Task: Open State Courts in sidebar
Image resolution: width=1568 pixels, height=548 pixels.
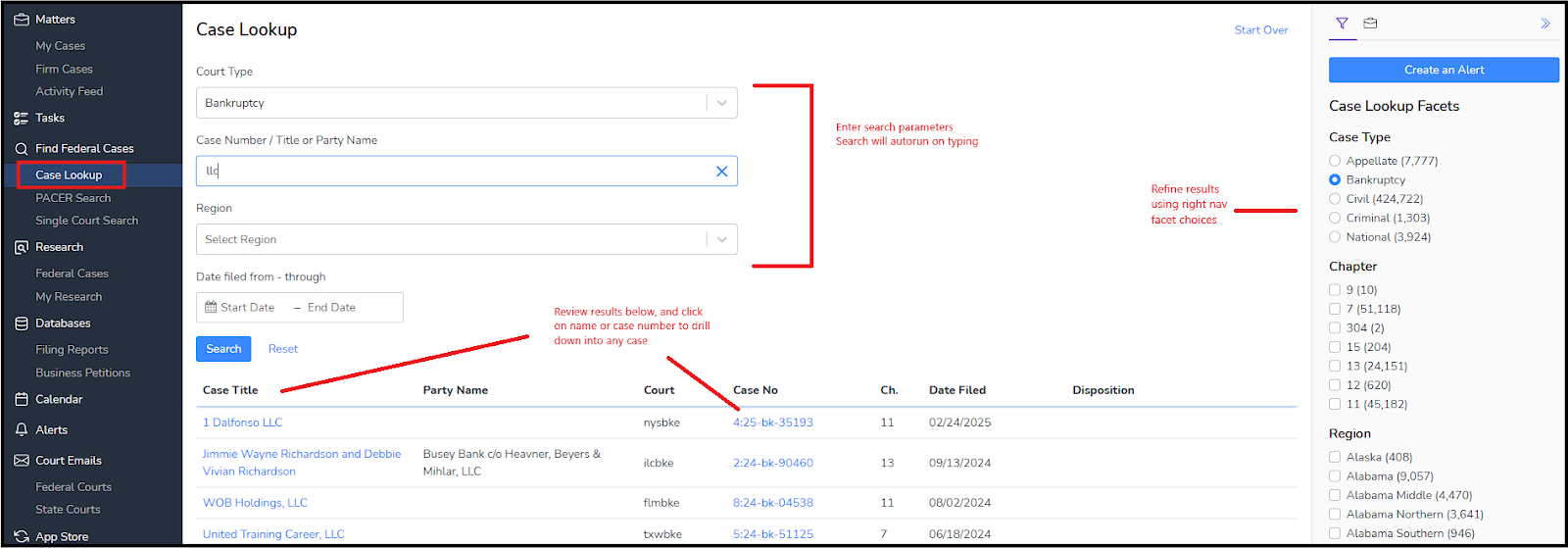Action: (x=69, y=510)
